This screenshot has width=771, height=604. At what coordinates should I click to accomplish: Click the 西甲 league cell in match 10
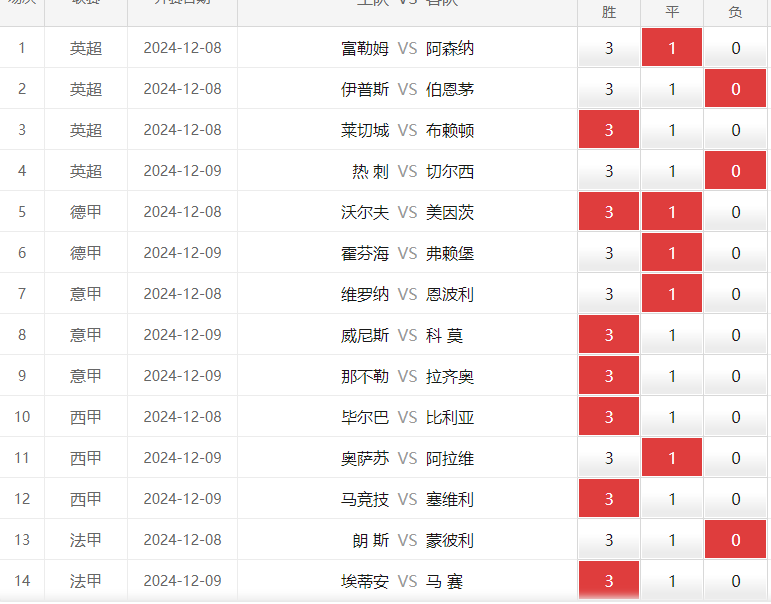(86, 417)
